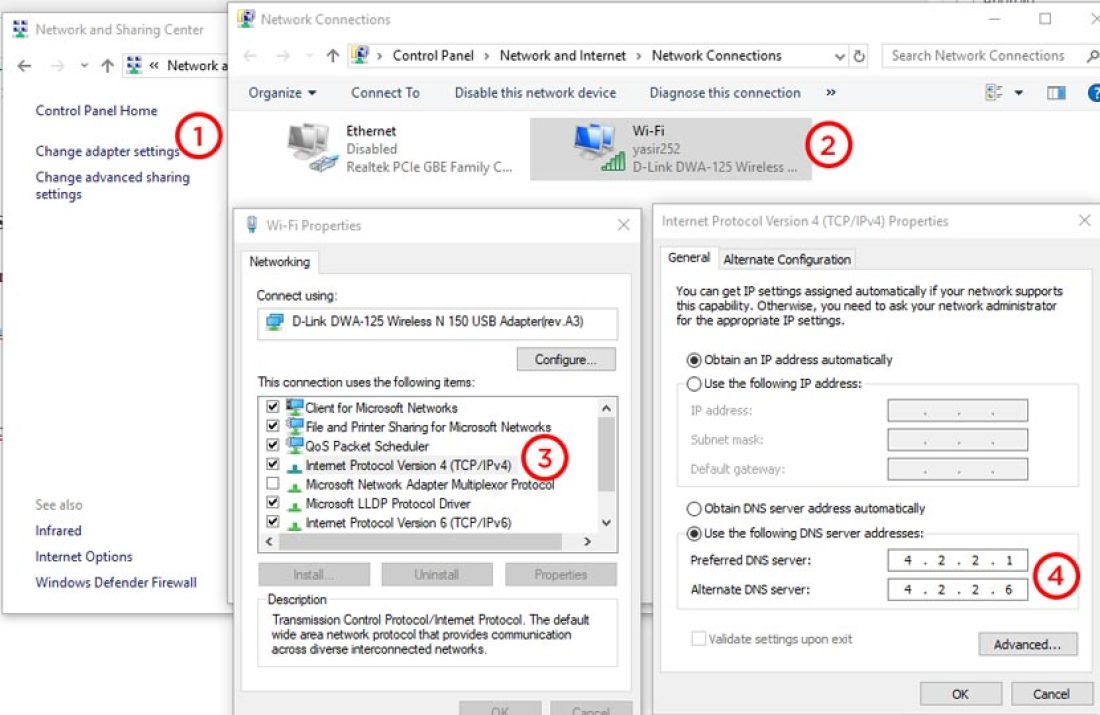Click Diagnose this connection

[724, 93]
